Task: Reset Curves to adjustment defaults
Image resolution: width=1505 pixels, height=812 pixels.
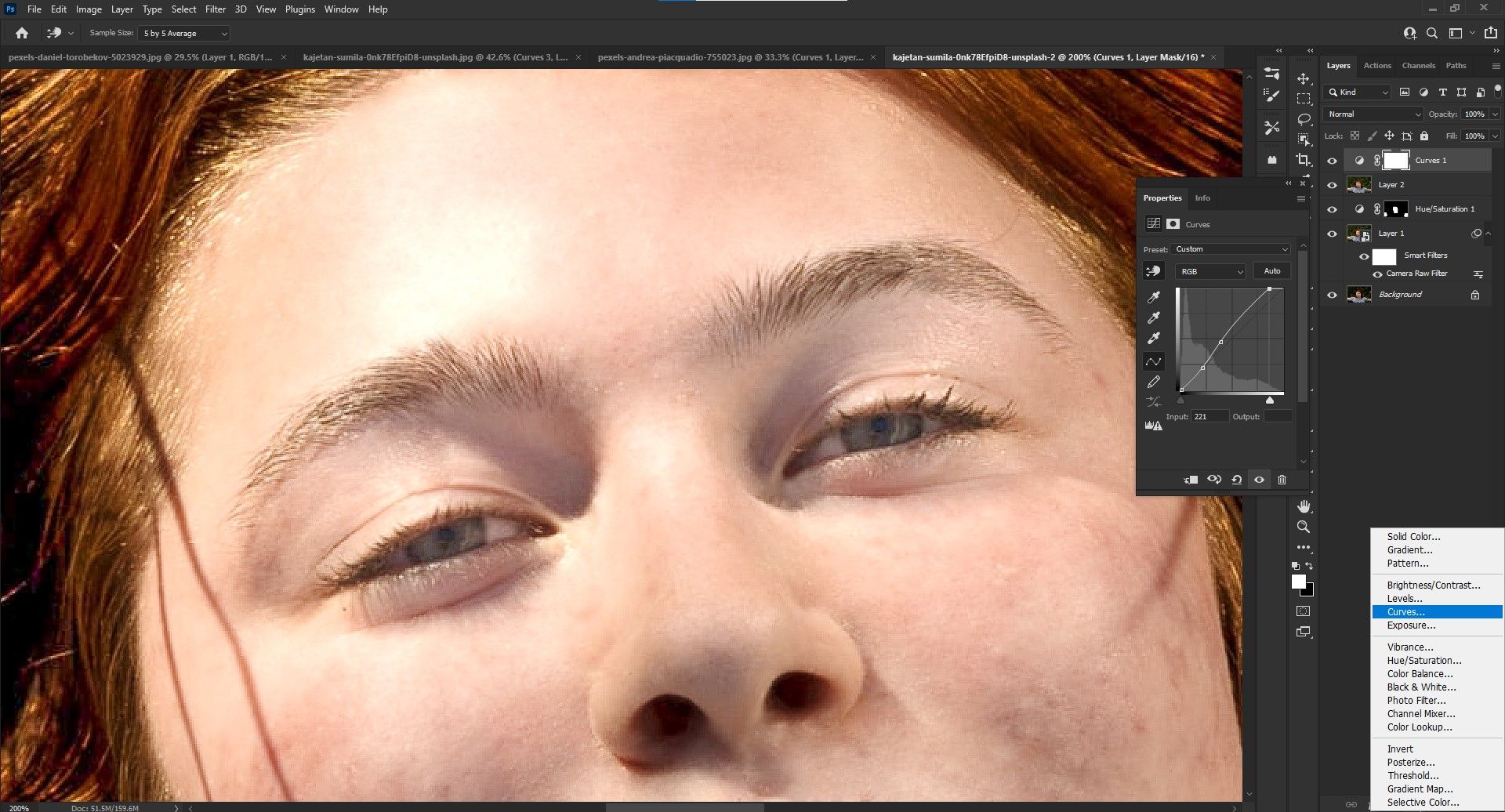Action: click(x=1236, y=480)
